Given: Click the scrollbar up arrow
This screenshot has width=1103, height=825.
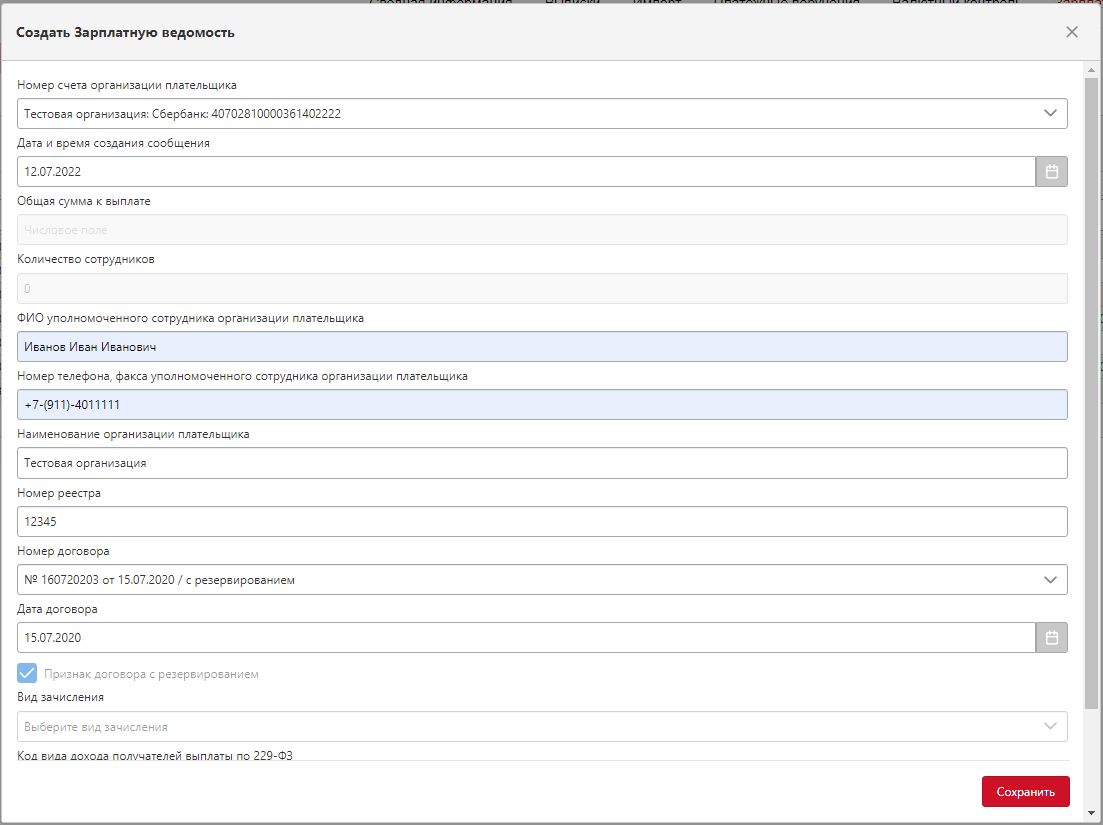Looking at the screenshot, I should click(1092, 70).
